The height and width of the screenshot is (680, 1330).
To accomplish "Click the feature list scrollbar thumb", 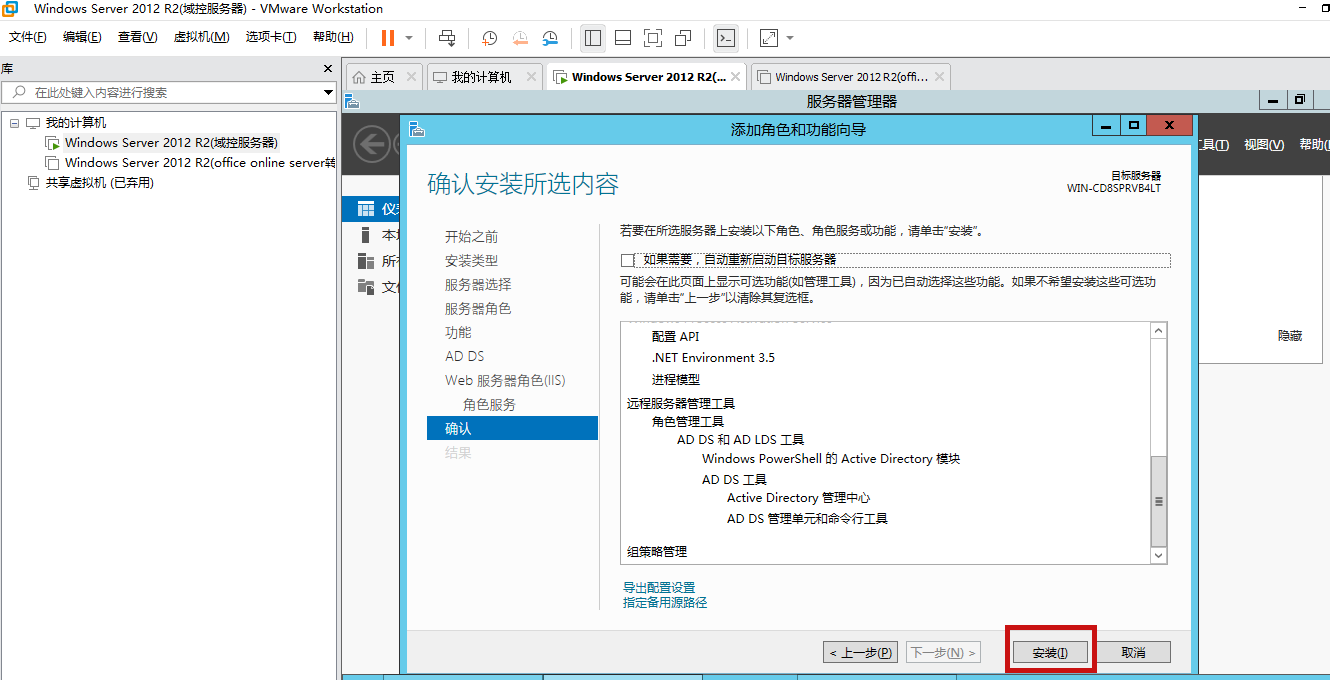I will coord(1159,500).
